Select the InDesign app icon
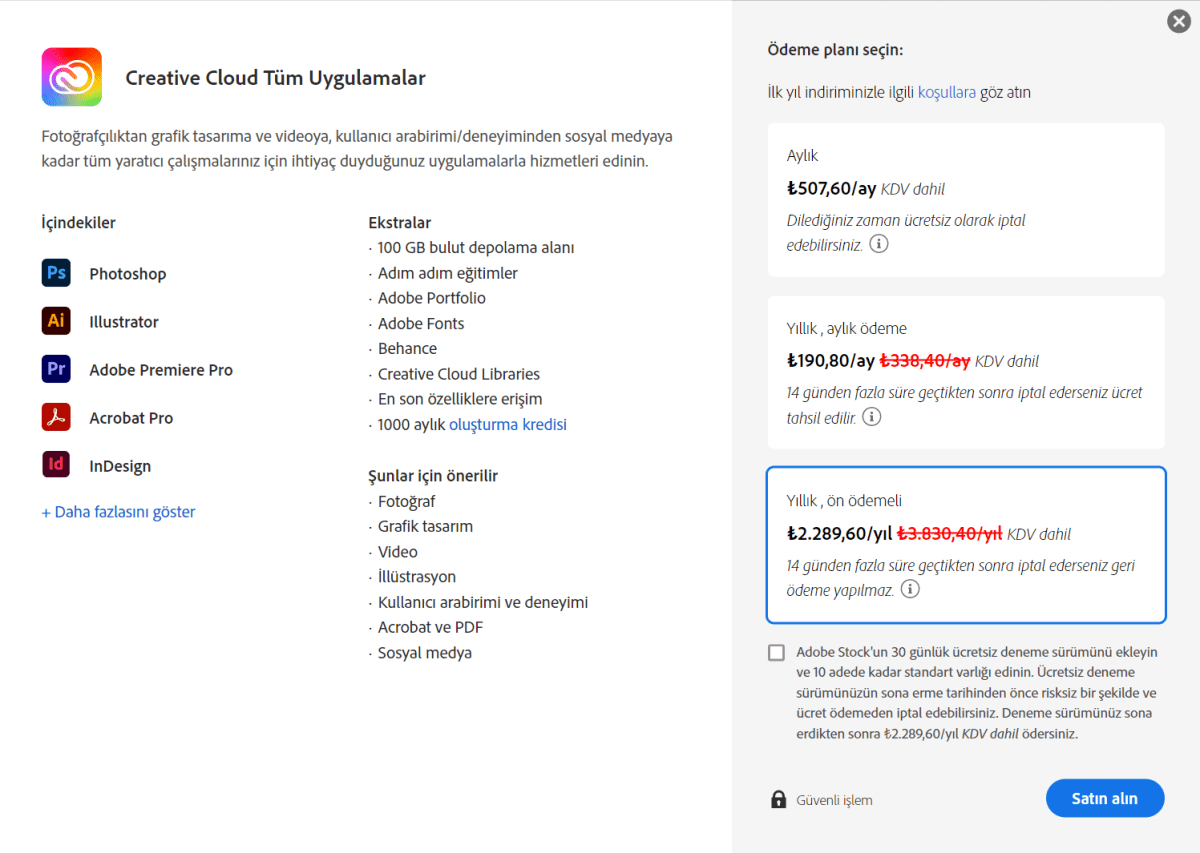Viewport: 1200px width, 853px height. 57,465
